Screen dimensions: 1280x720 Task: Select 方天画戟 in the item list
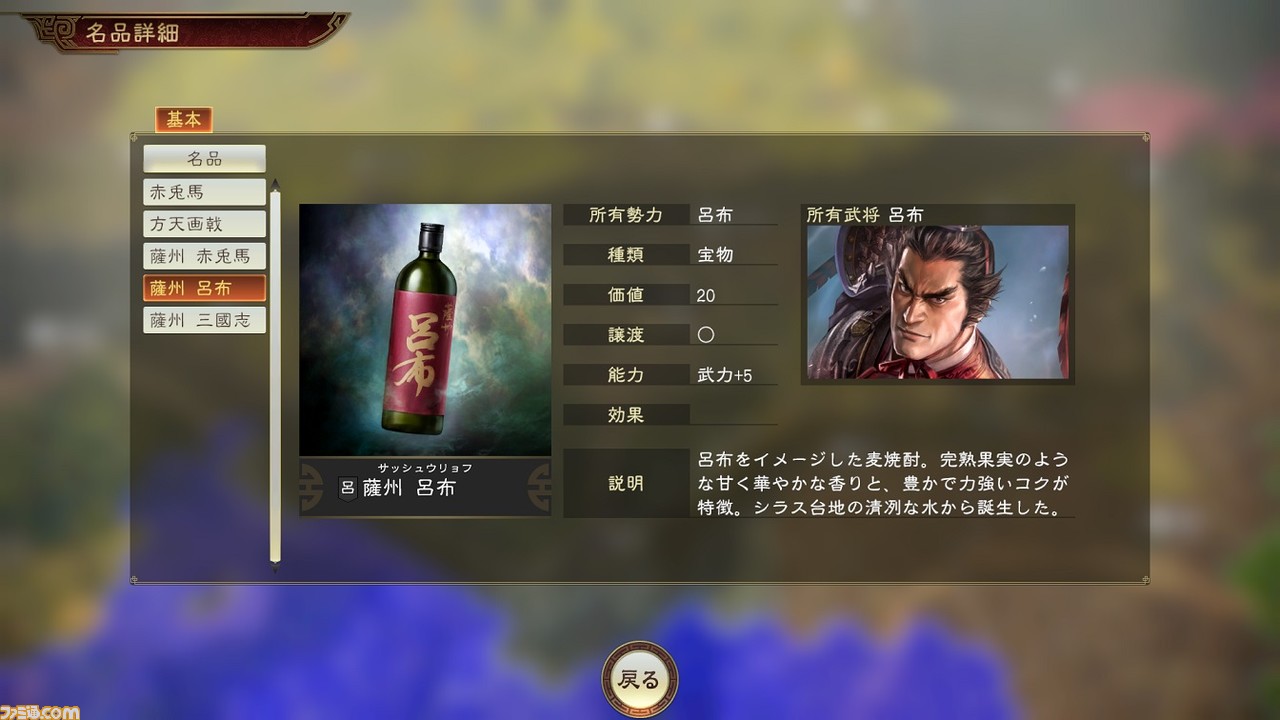(204, 224)
